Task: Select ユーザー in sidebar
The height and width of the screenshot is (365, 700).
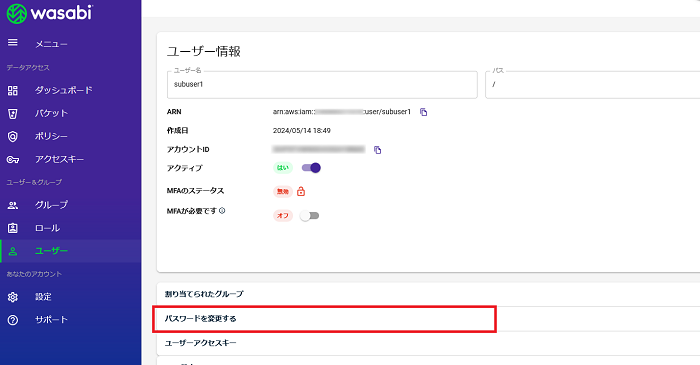Action: [x=71, y=251]
